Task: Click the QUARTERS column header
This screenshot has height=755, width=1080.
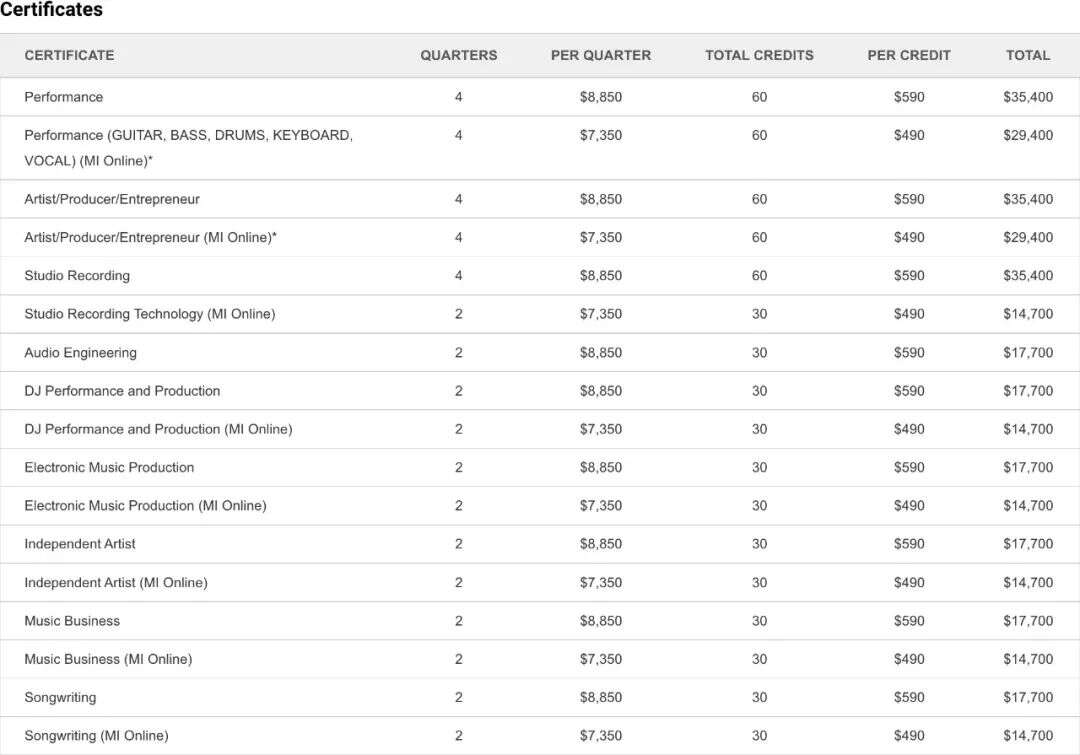Action: 458,55
